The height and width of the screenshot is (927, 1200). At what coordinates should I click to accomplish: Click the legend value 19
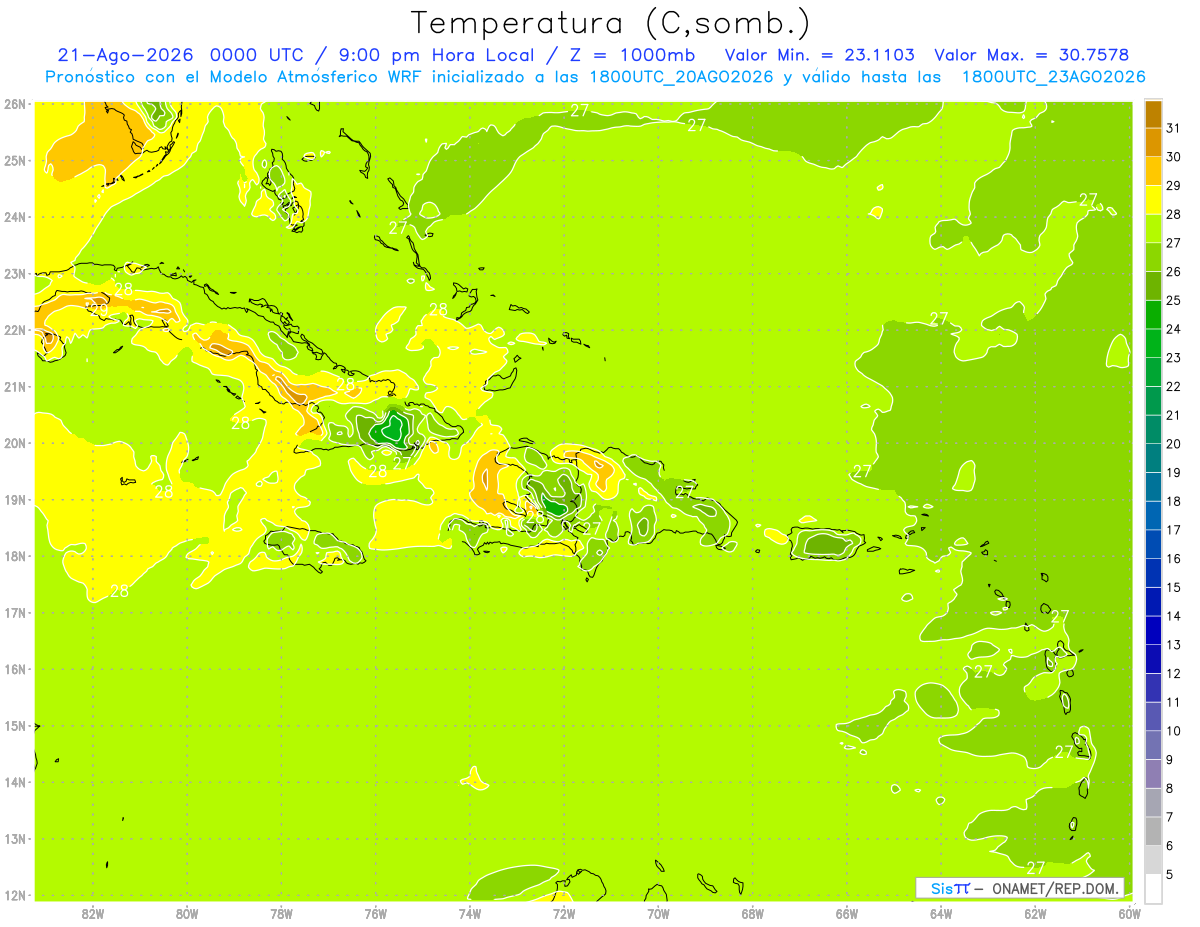1173,473
